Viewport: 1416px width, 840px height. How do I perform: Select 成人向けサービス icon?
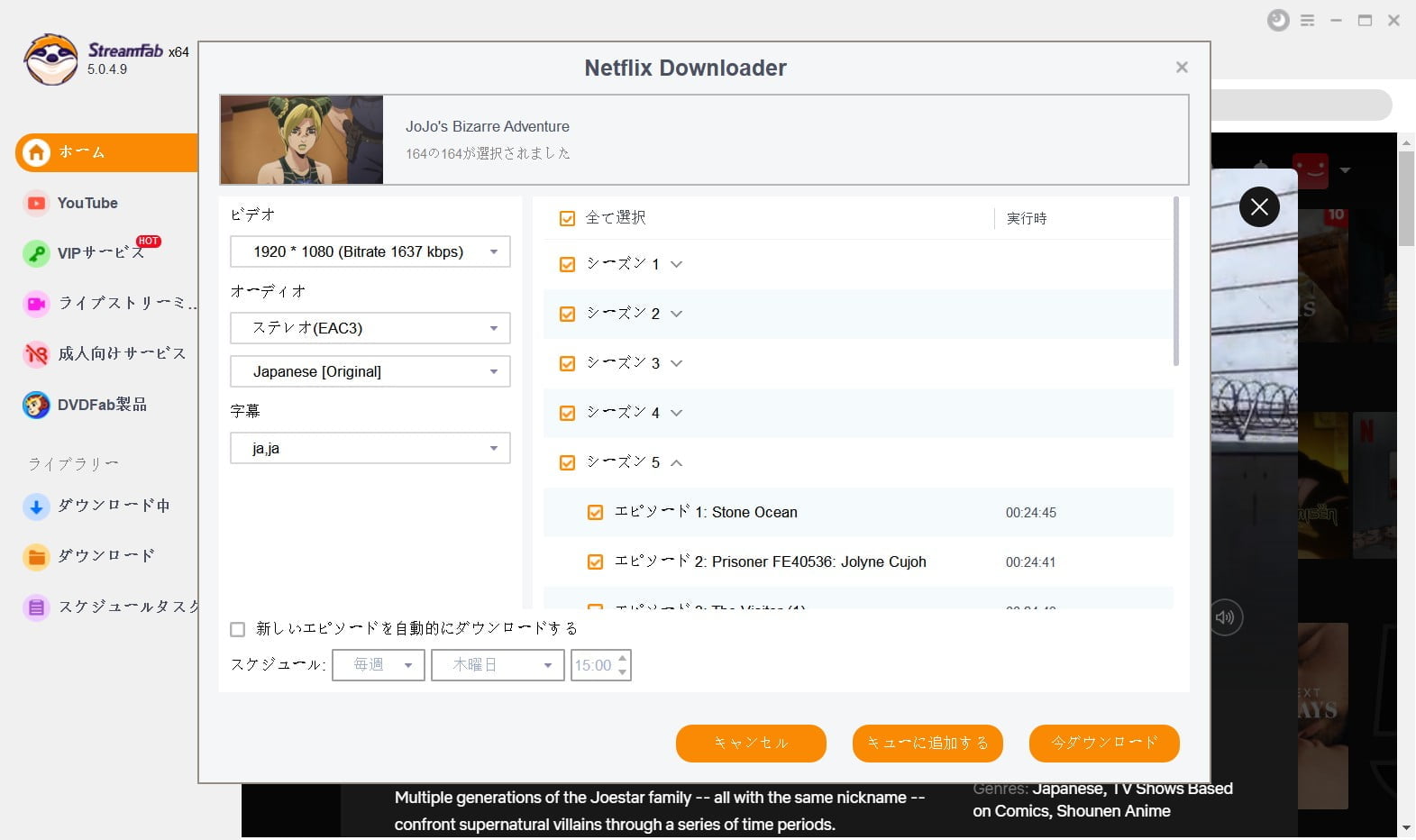(36, 354)
